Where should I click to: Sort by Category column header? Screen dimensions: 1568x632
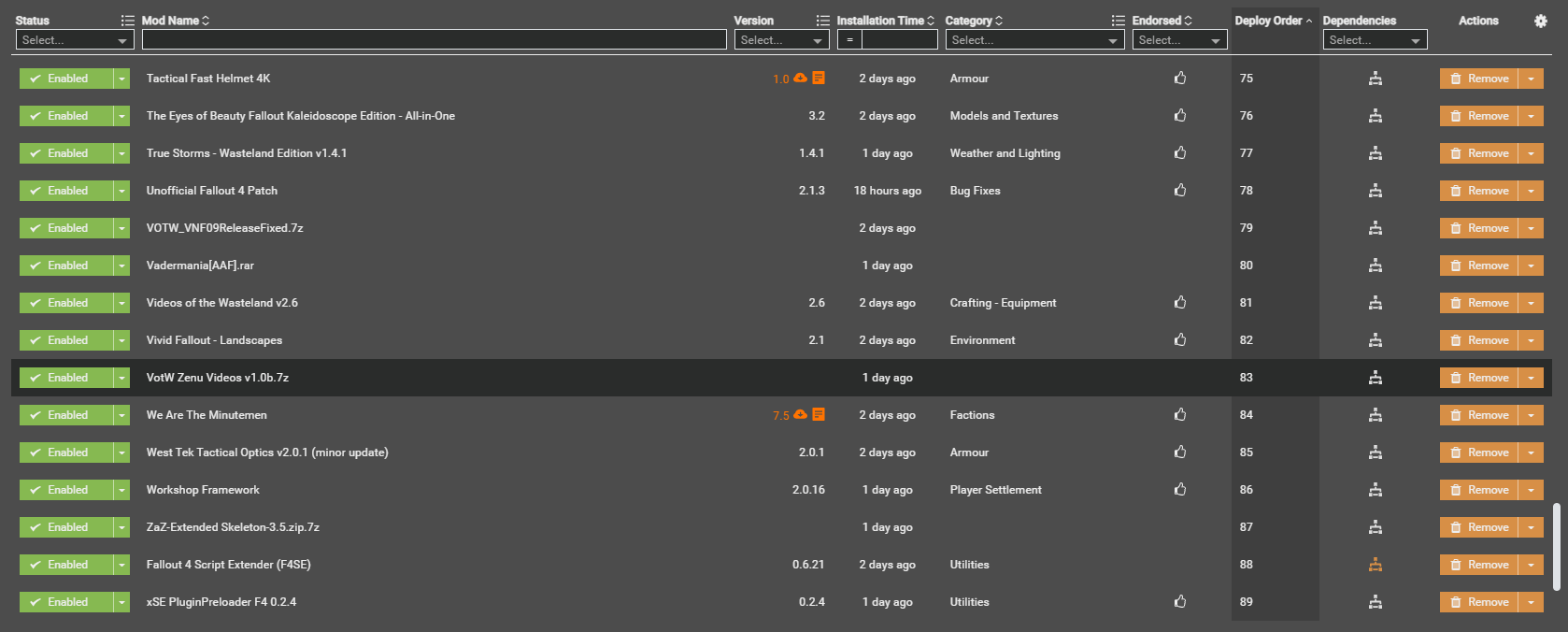[974, 21]
